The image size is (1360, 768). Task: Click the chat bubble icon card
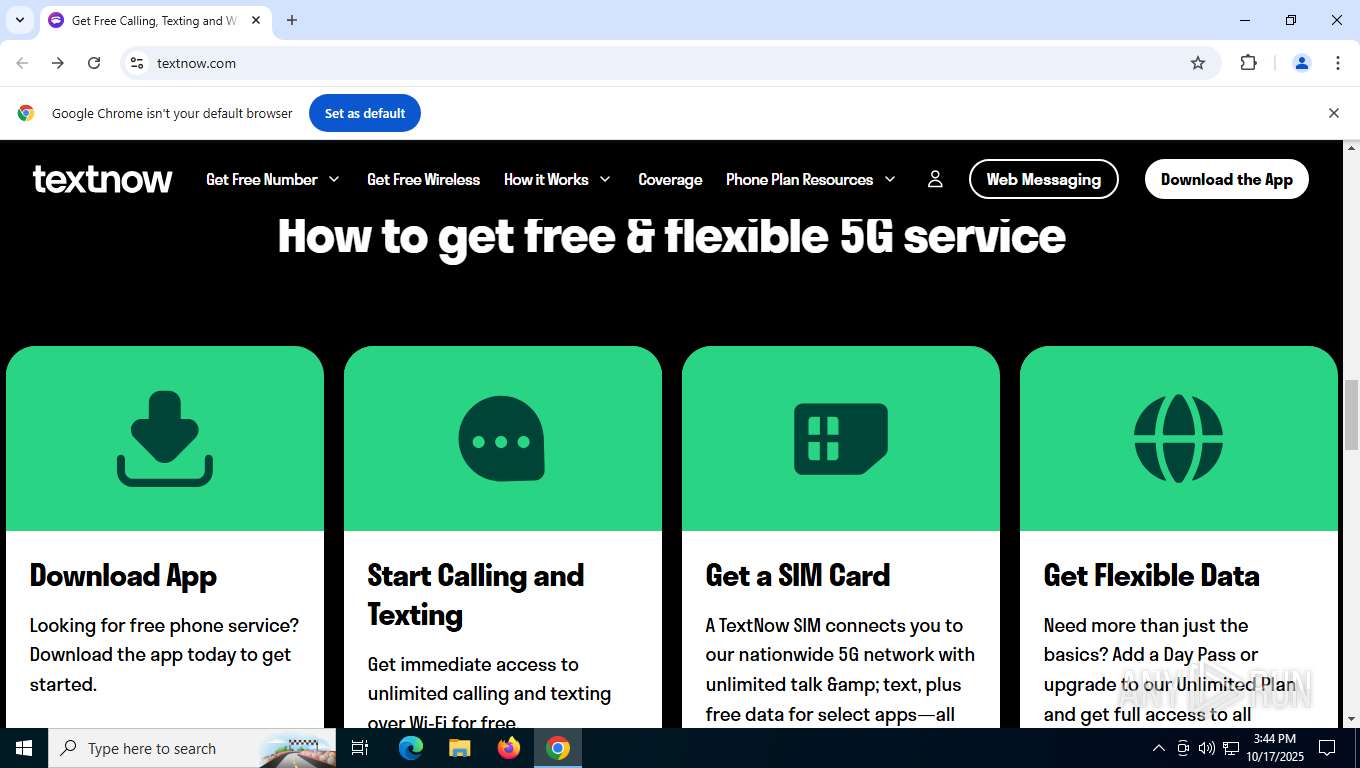click(503, 439)
